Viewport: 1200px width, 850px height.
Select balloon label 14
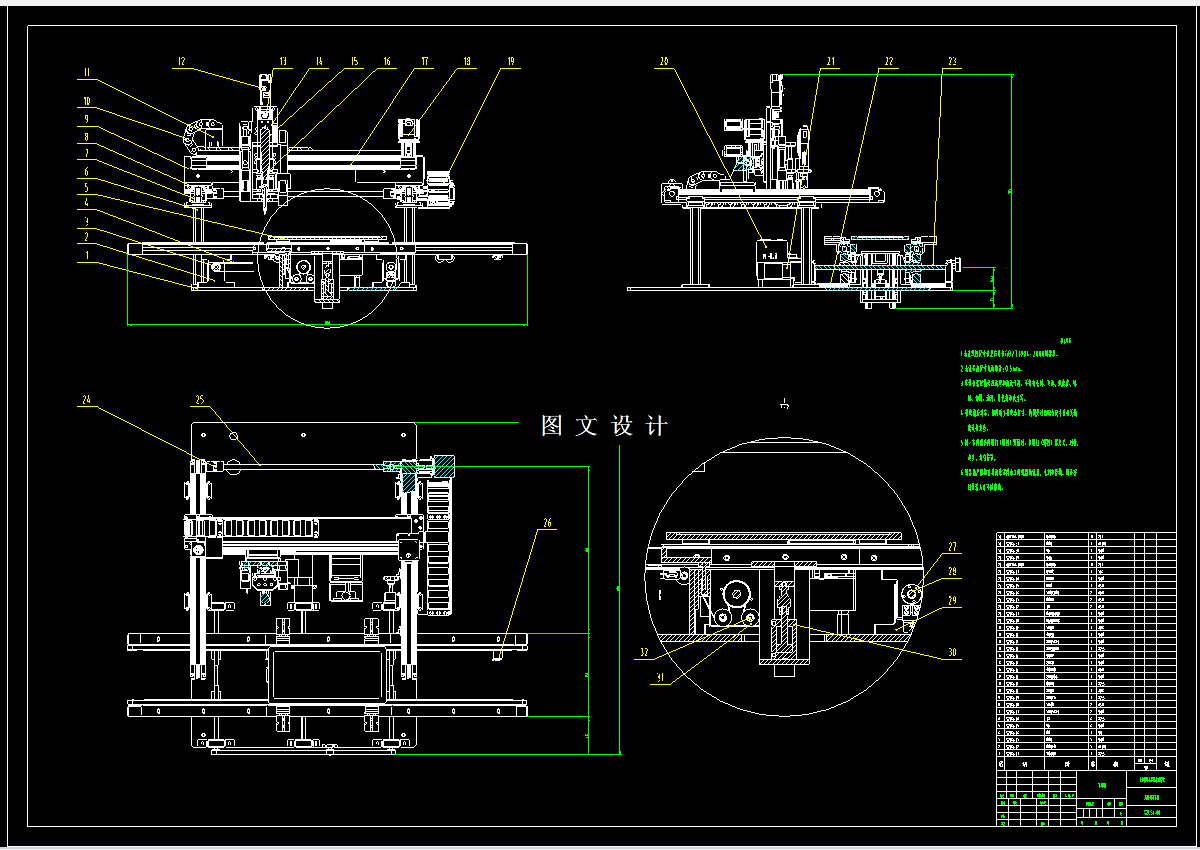[318, 61]
